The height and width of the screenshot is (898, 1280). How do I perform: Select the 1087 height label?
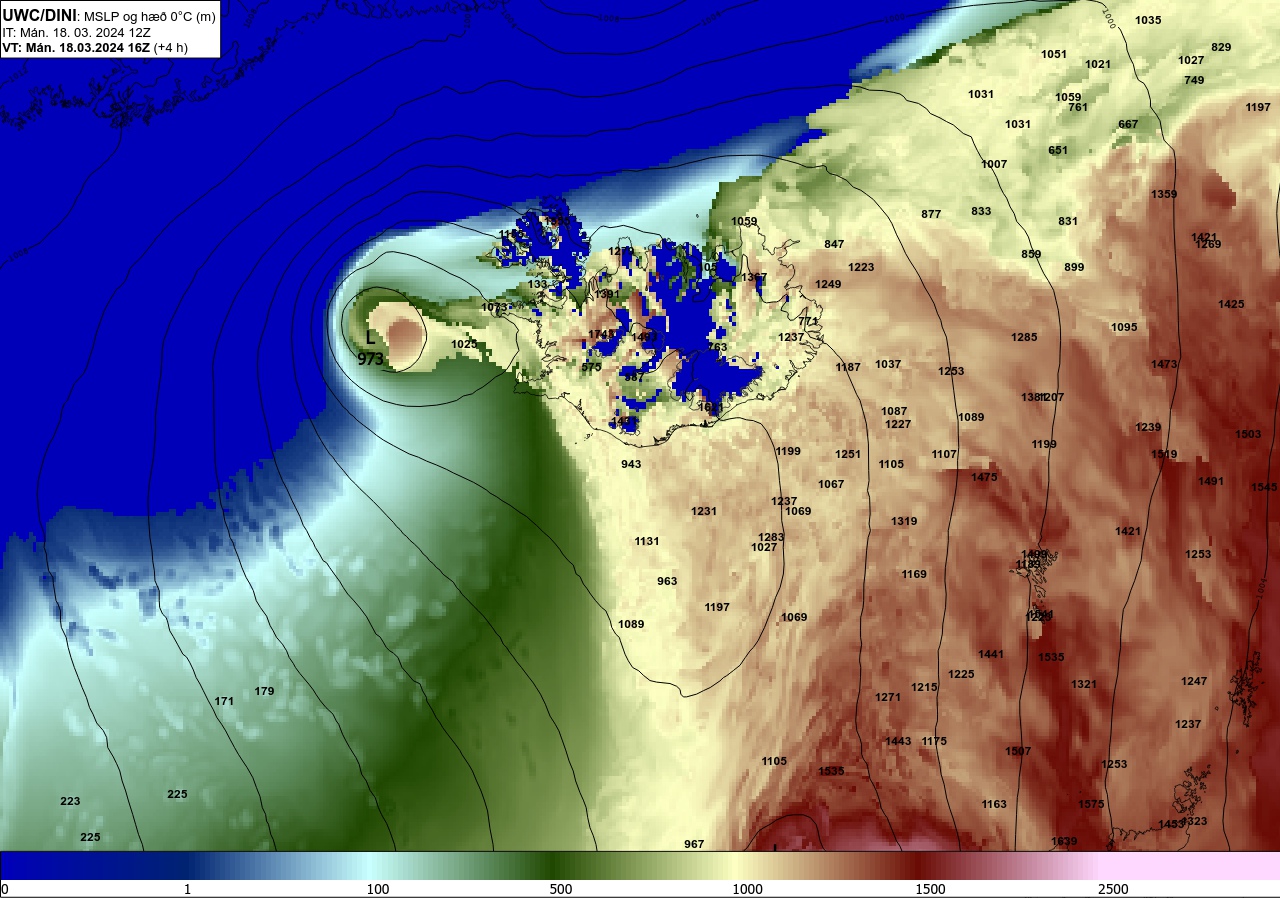(894, 411)
